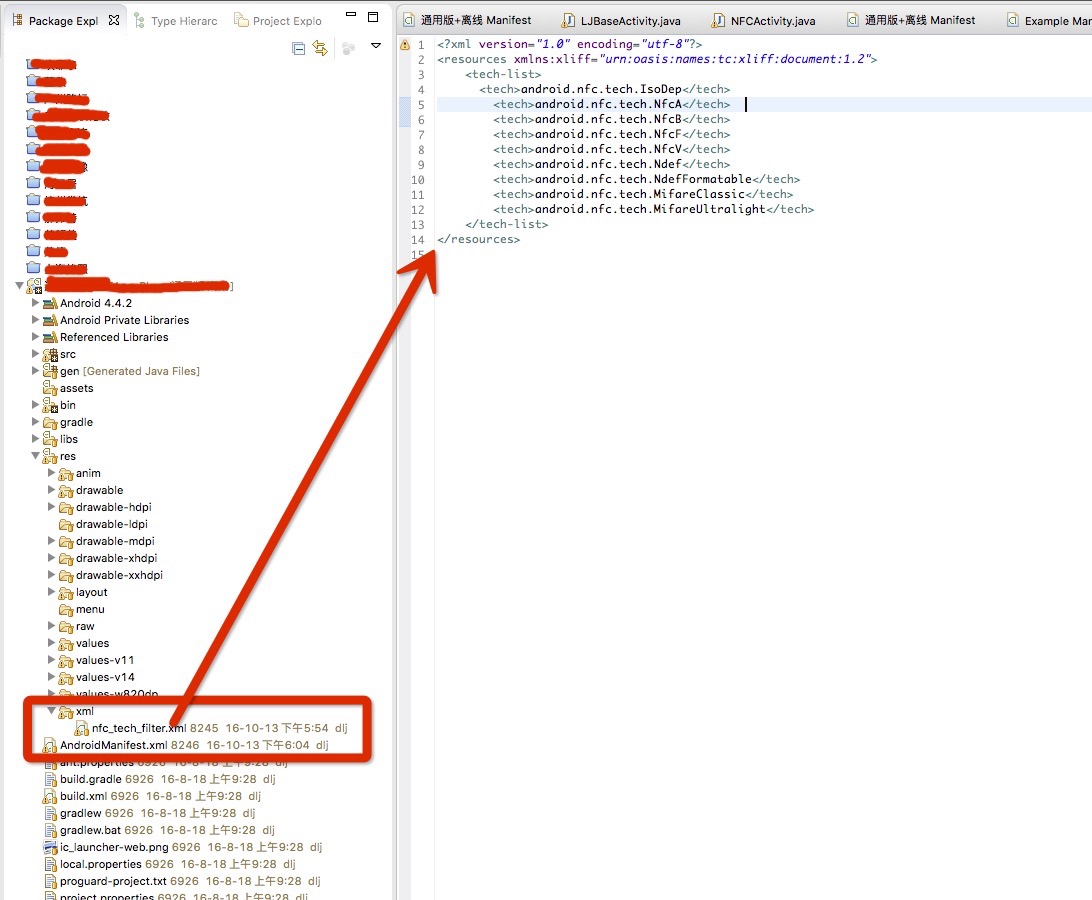Click the AndroidManifest.xml file icon

pos(50,746)
